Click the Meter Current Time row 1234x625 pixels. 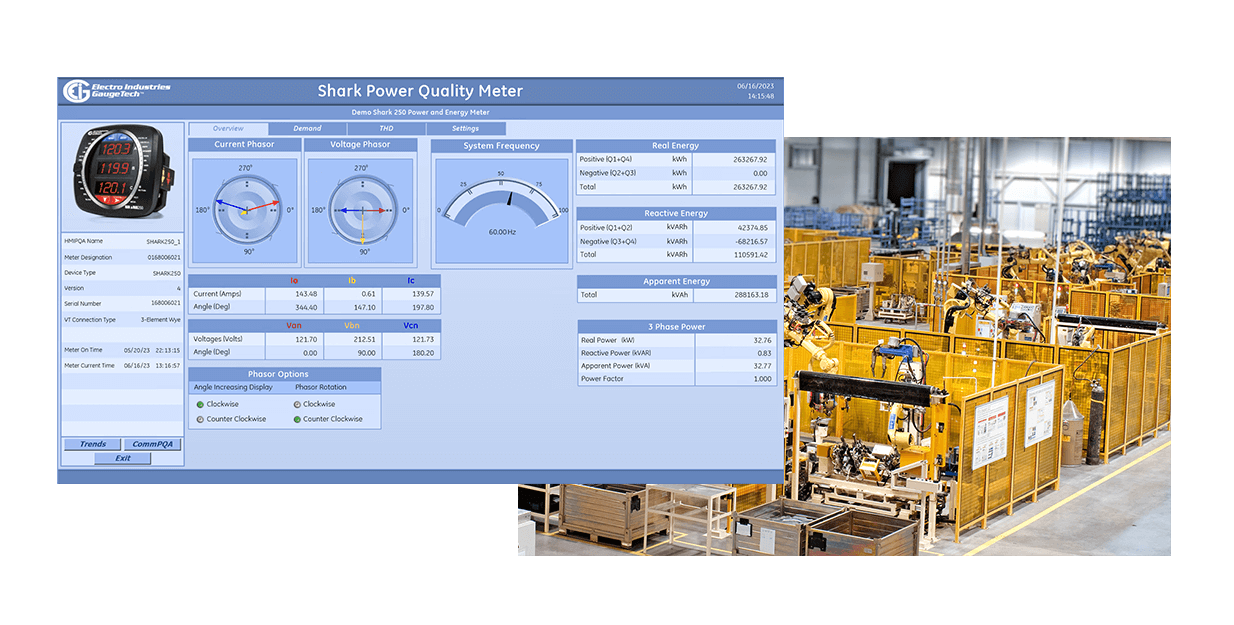pos(122,366)
